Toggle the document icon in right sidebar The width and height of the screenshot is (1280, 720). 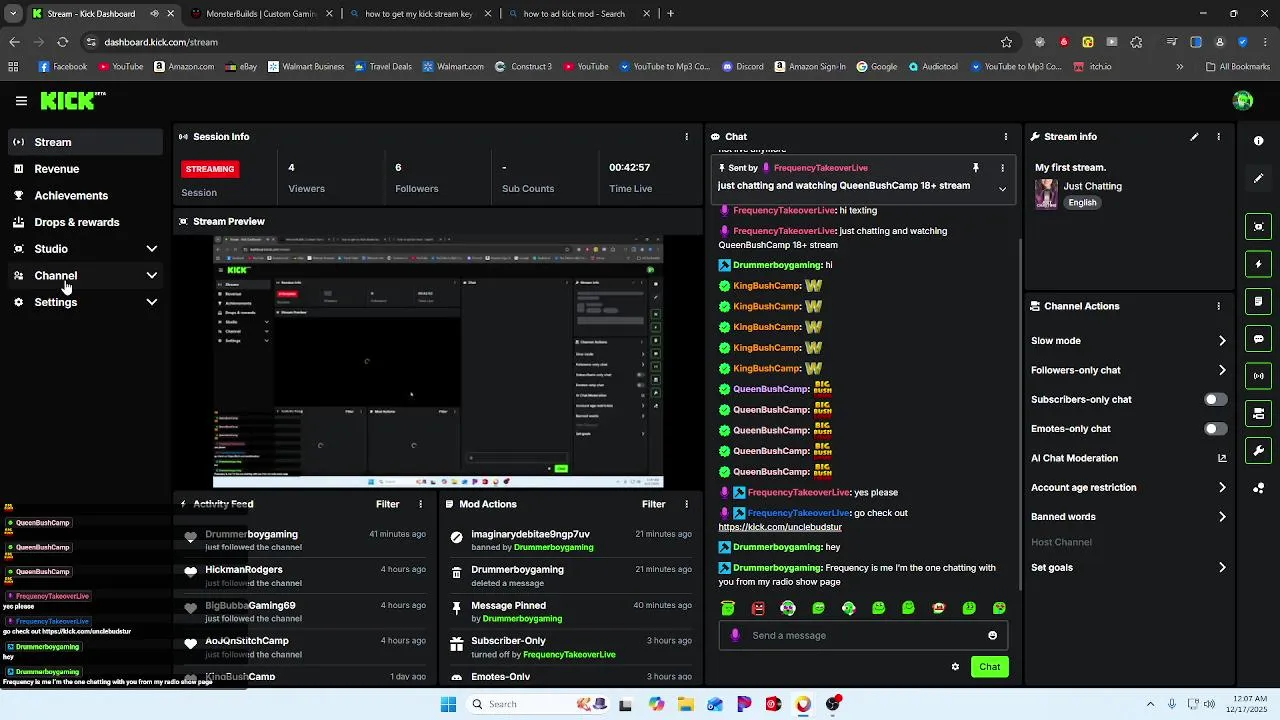(1259, 301)
